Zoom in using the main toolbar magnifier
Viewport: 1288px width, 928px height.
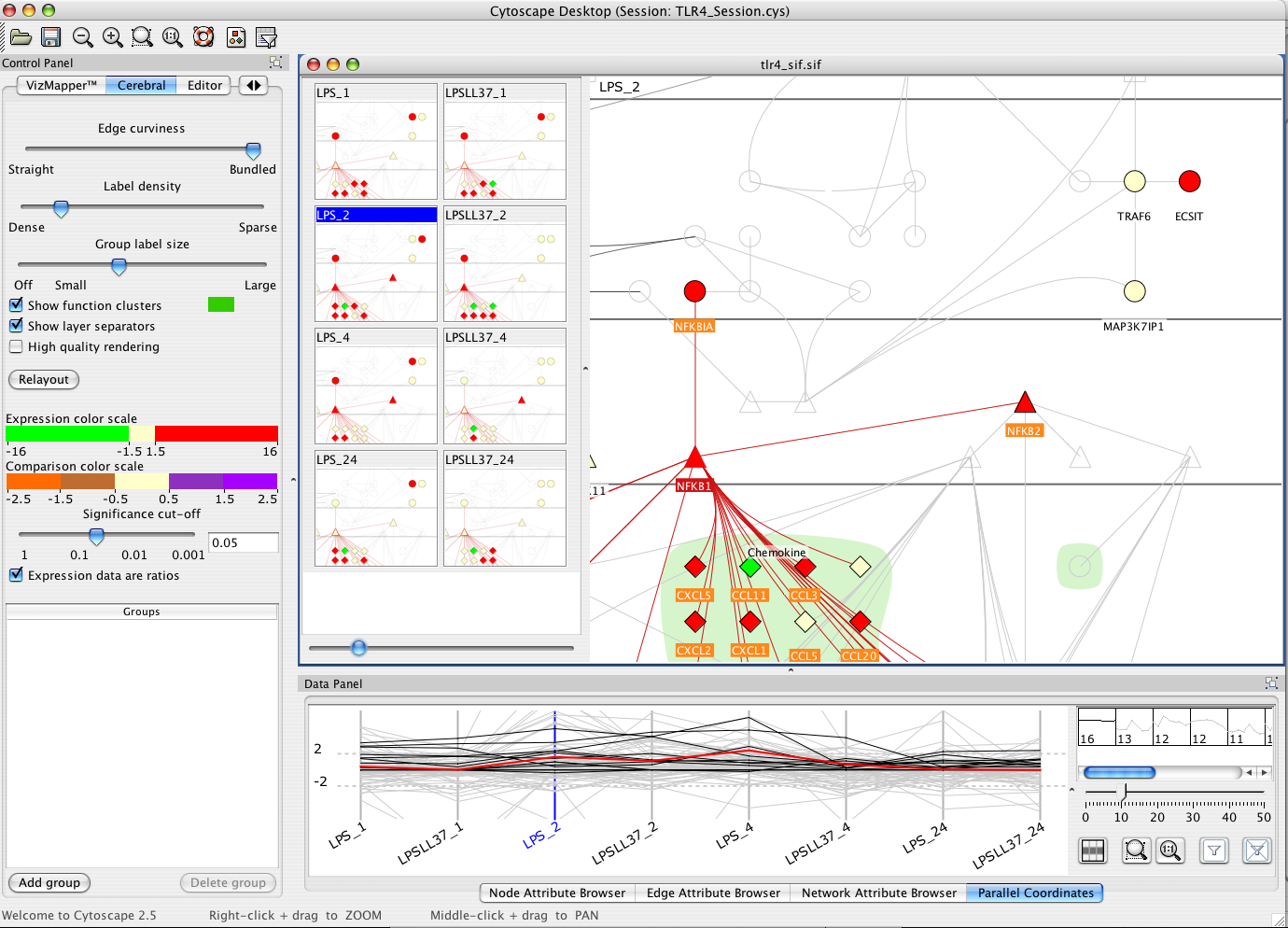tap(112, 37)
